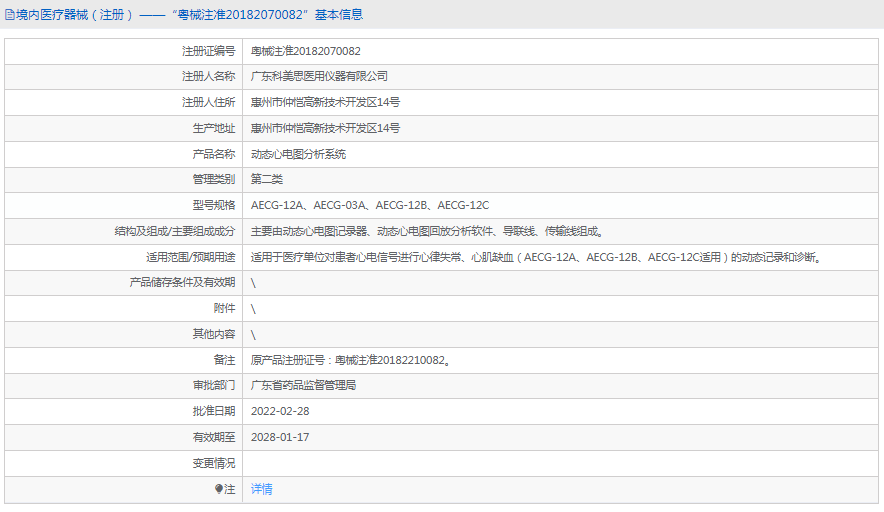Image resolution: width=884 pixels, height=512 pixels.
Task: Click the 附件 label
Action: [x=224, y=308]
